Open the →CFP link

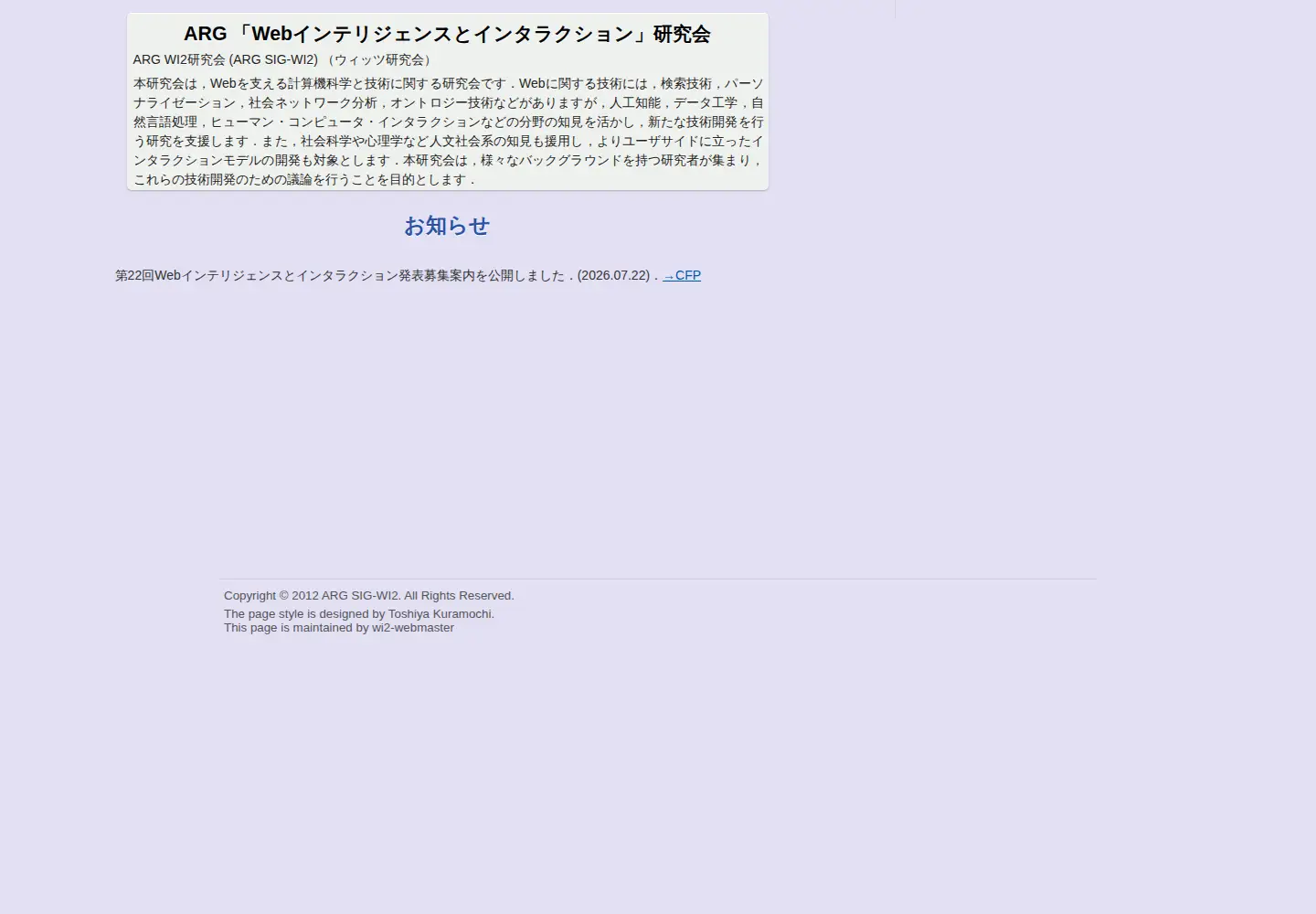(x=682, y=275)
